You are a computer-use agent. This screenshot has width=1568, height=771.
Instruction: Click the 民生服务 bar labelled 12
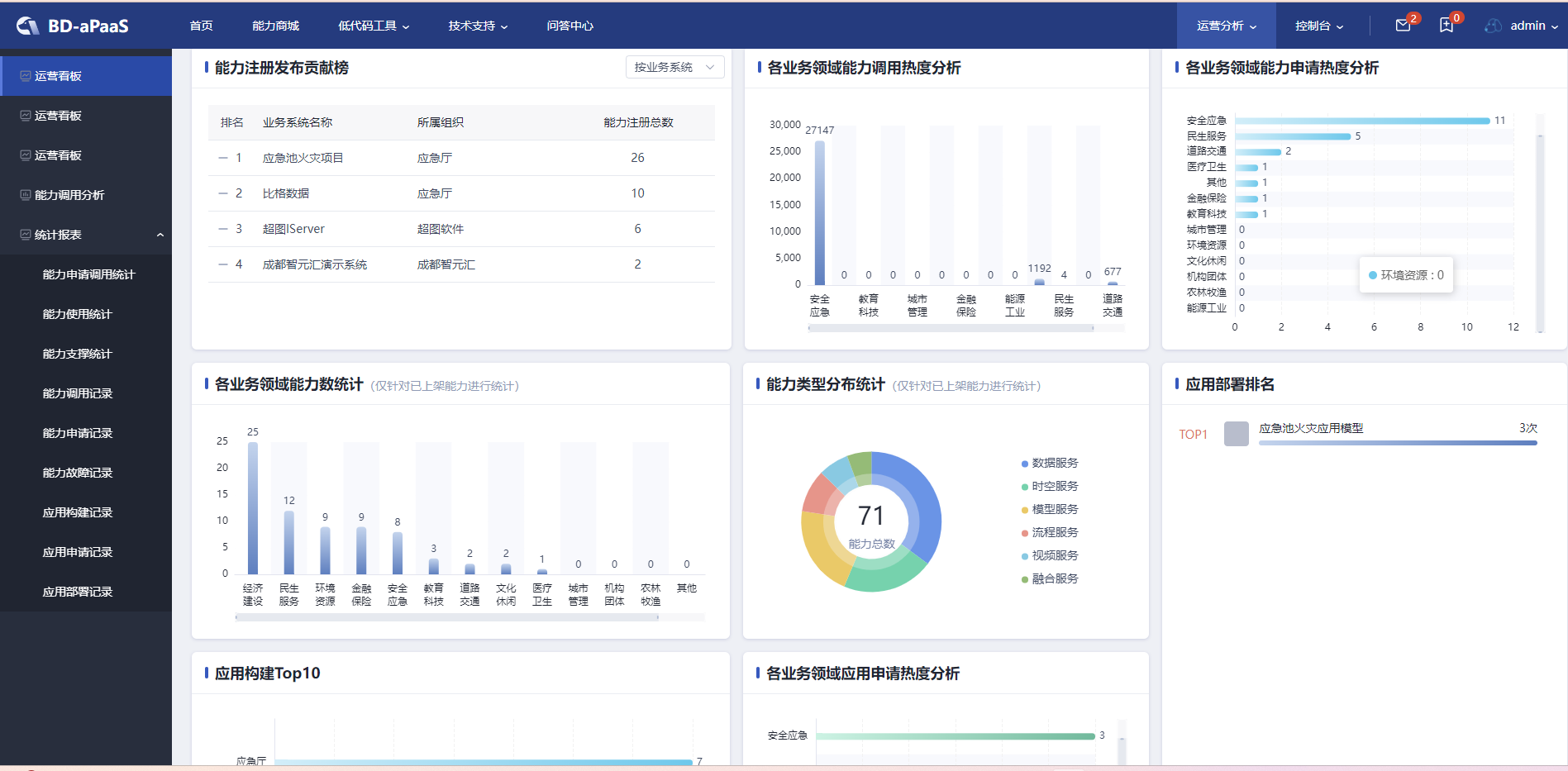(289, 542)
